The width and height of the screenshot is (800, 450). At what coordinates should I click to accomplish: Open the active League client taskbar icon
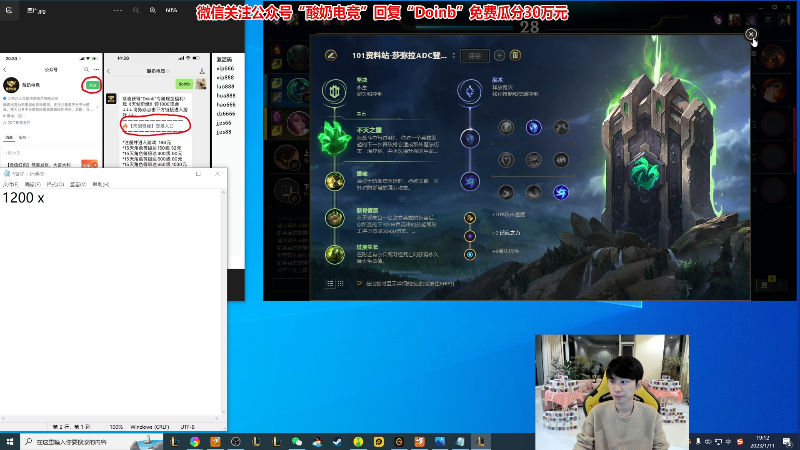point(481,442)
